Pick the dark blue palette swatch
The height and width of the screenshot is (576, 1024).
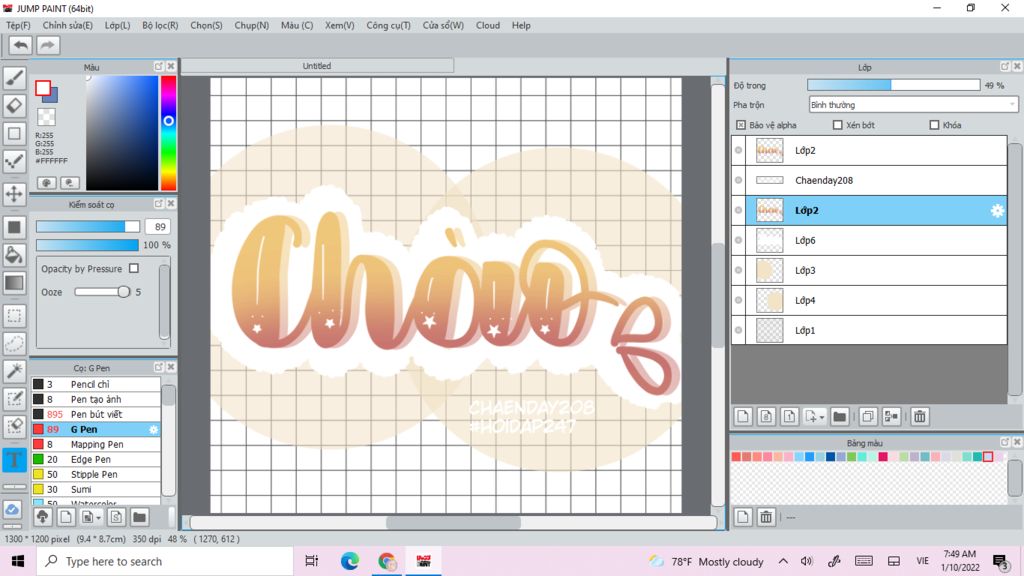tap(830, 456)
